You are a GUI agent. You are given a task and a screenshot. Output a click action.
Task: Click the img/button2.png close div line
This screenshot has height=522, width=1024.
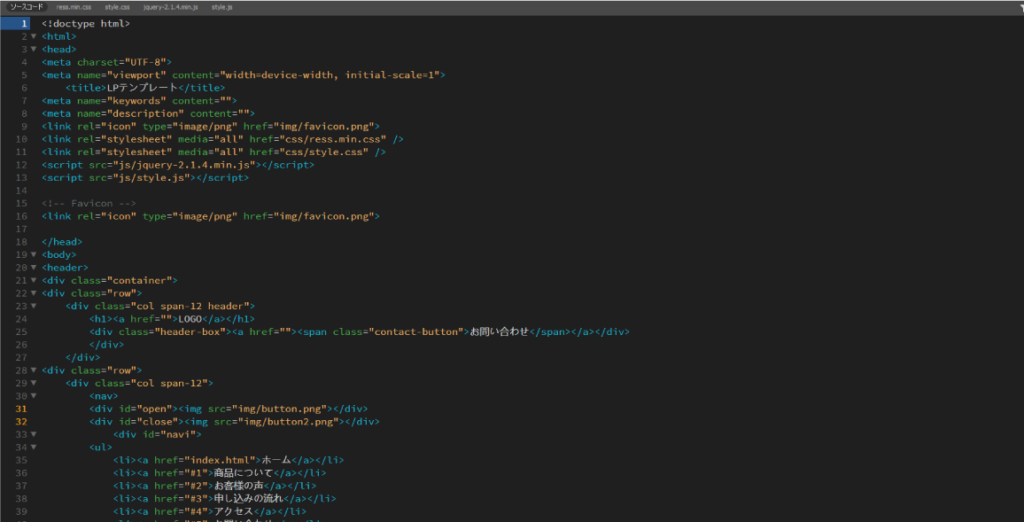(x=234, y=421)
